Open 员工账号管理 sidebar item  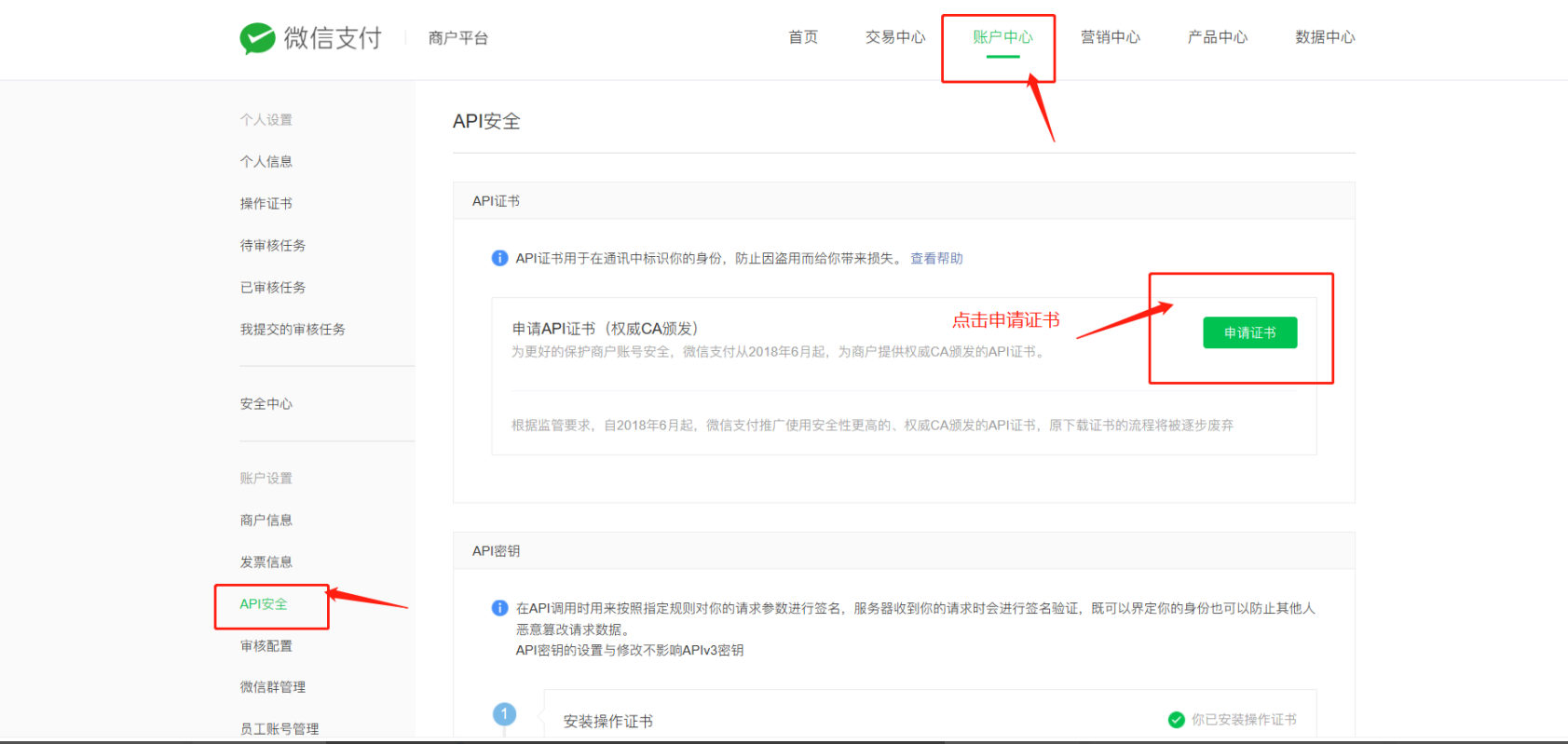[280, 728]
